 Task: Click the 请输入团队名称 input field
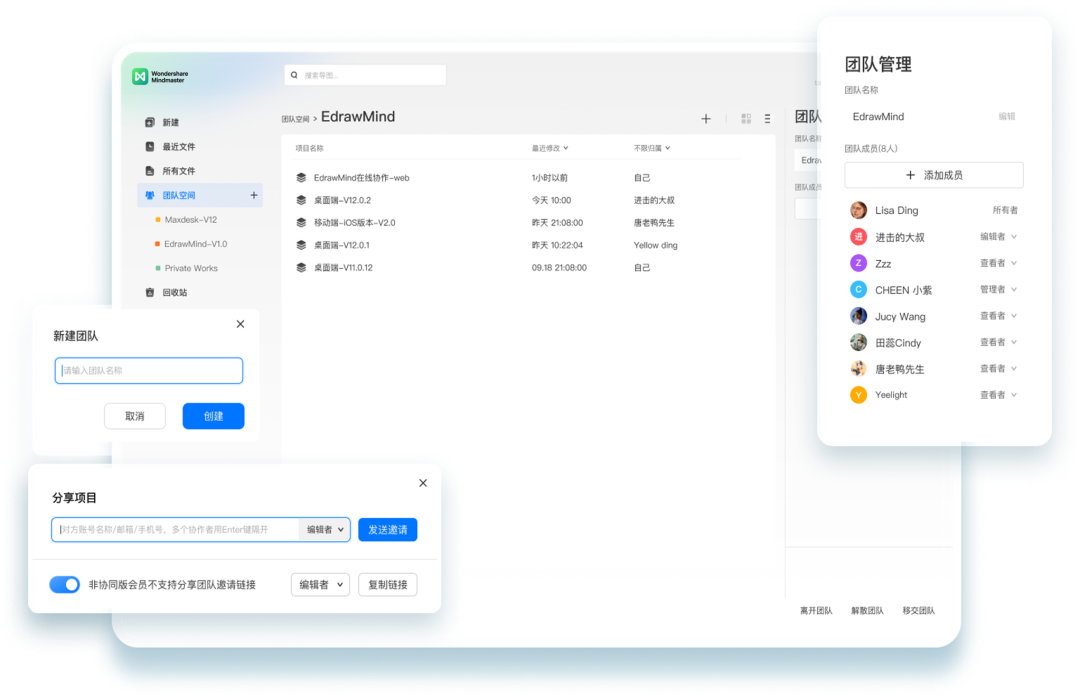coord(149,371)
